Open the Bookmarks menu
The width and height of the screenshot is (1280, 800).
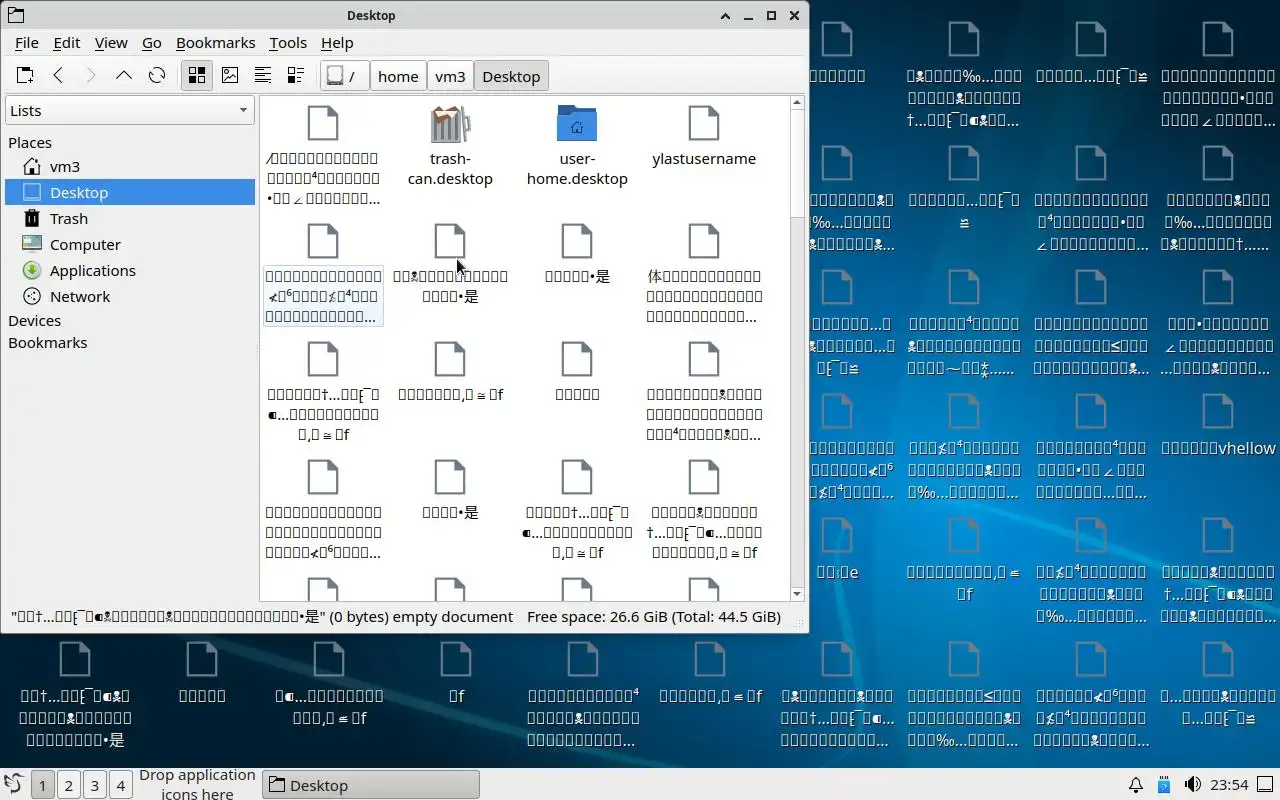click(216, 43)
